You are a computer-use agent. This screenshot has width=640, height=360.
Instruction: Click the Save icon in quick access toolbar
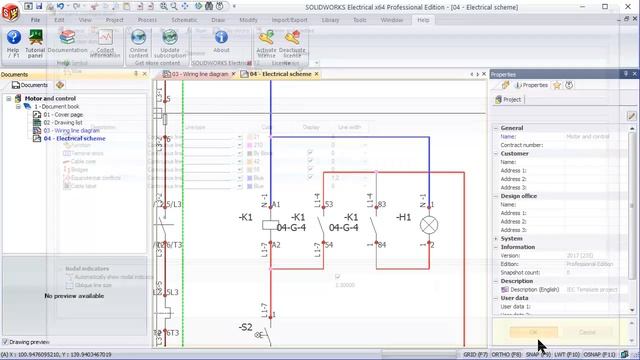[x=39, y=6]
